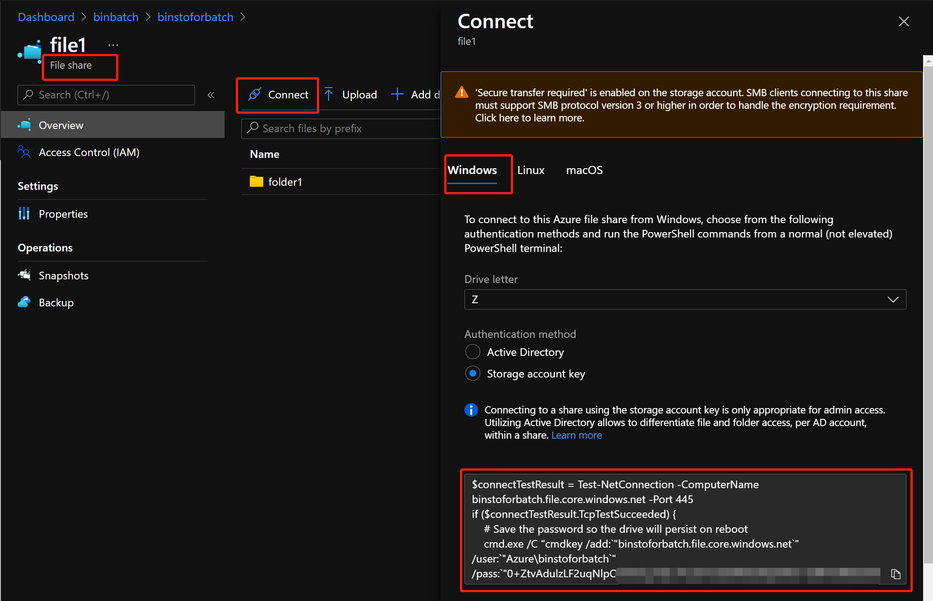This screenshot has height=601, width=933.
Task: Click the Snapshots icon
Action: point(24,275)
